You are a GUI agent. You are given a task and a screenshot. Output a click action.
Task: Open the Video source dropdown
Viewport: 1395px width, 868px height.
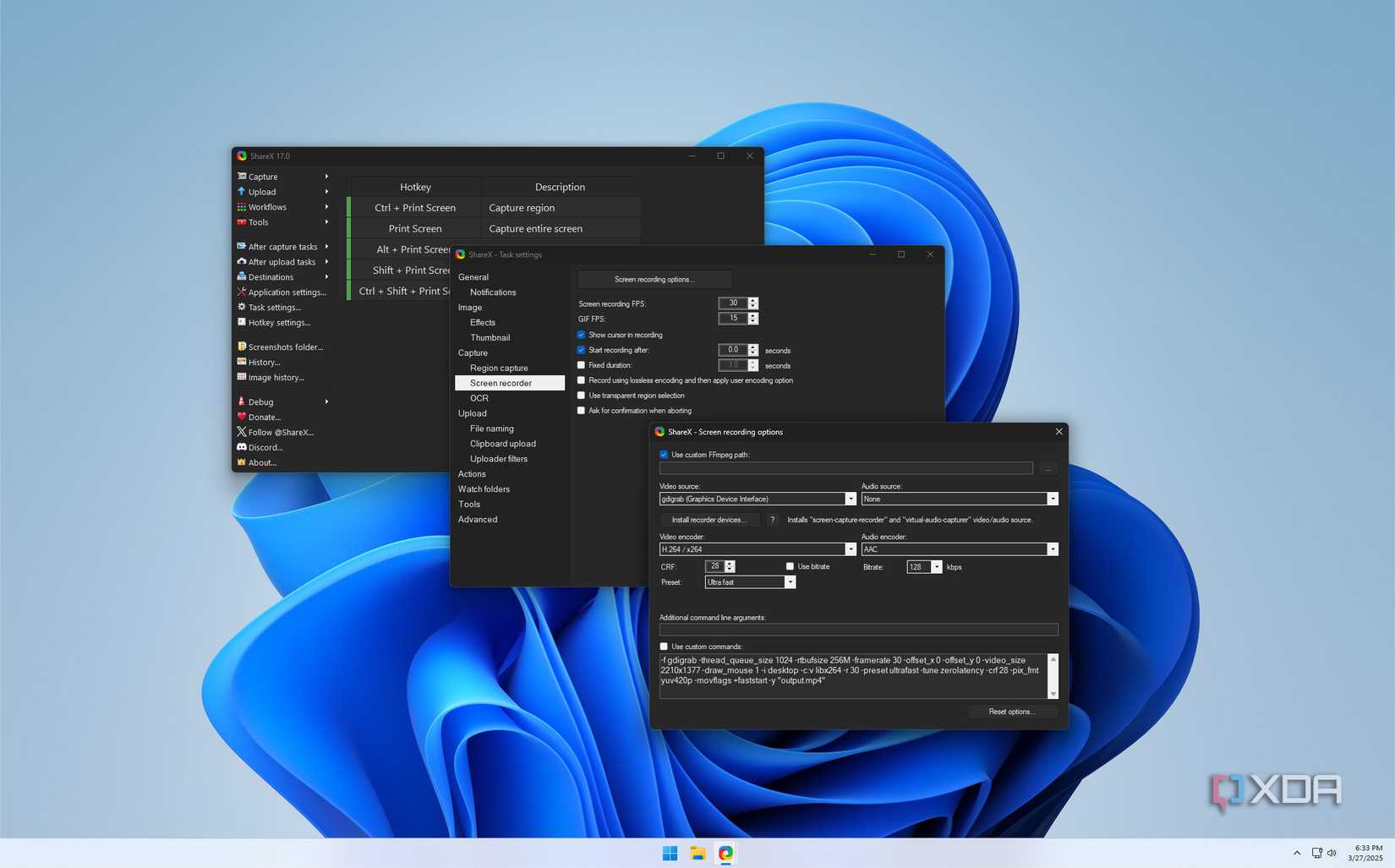[x=851, y=499]
